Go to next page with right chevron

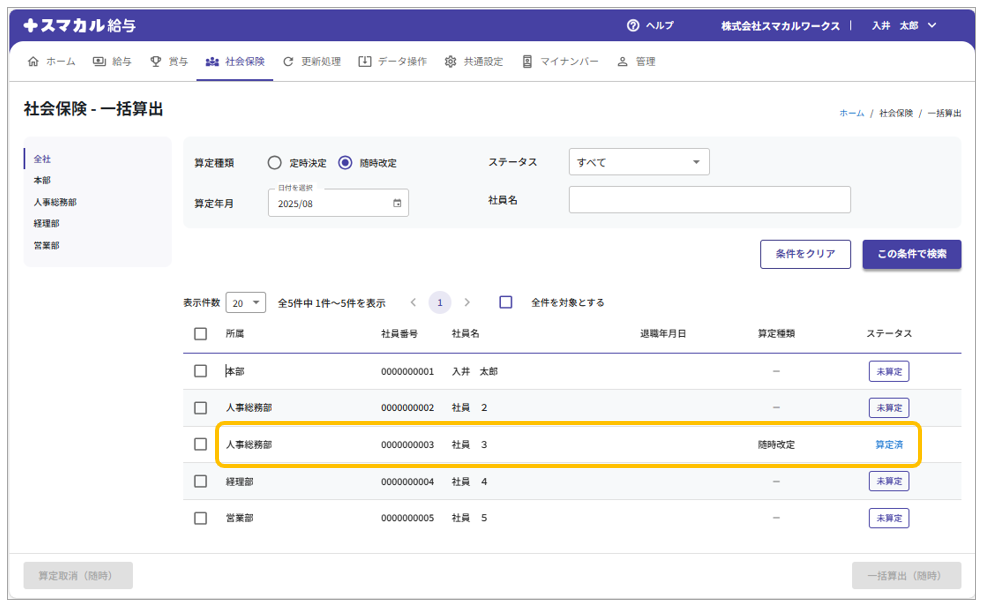pyautogui.click(x=467, y=302)
